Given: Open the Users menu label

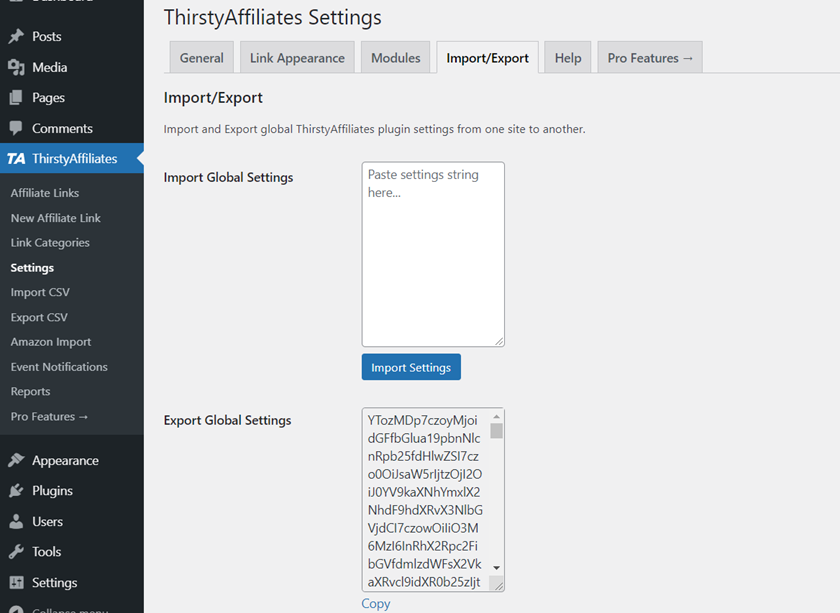Looking at the screenshot, I should point(48,521).
